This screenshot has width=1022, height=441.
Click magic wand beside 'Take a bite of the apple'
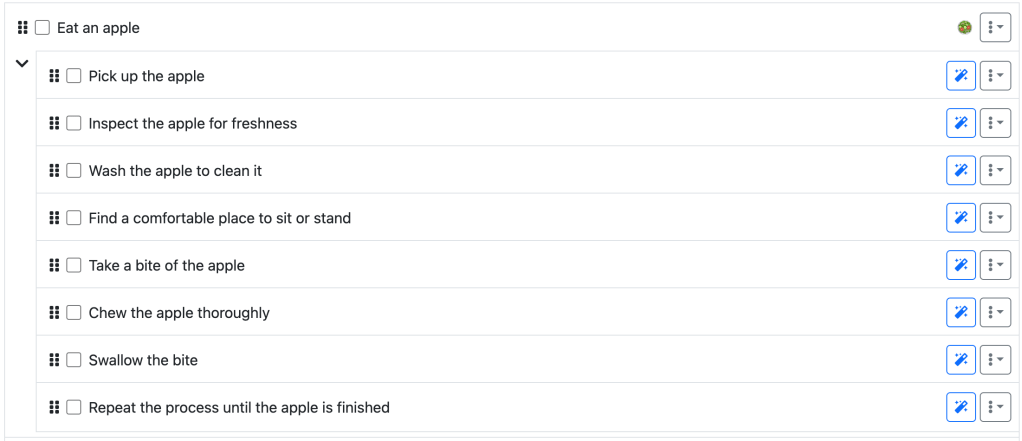(x=960, y=265)
